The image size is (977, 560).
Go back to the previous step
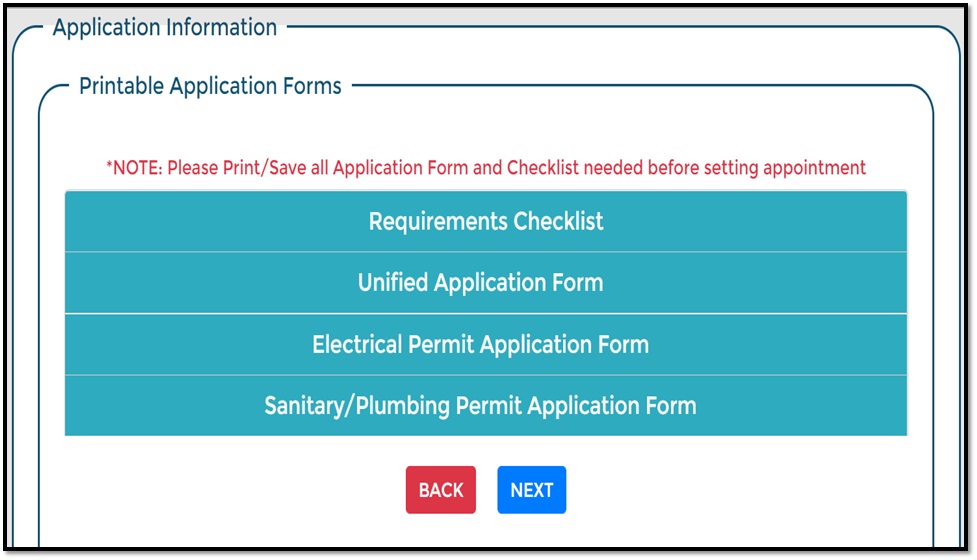coord(441,490)
